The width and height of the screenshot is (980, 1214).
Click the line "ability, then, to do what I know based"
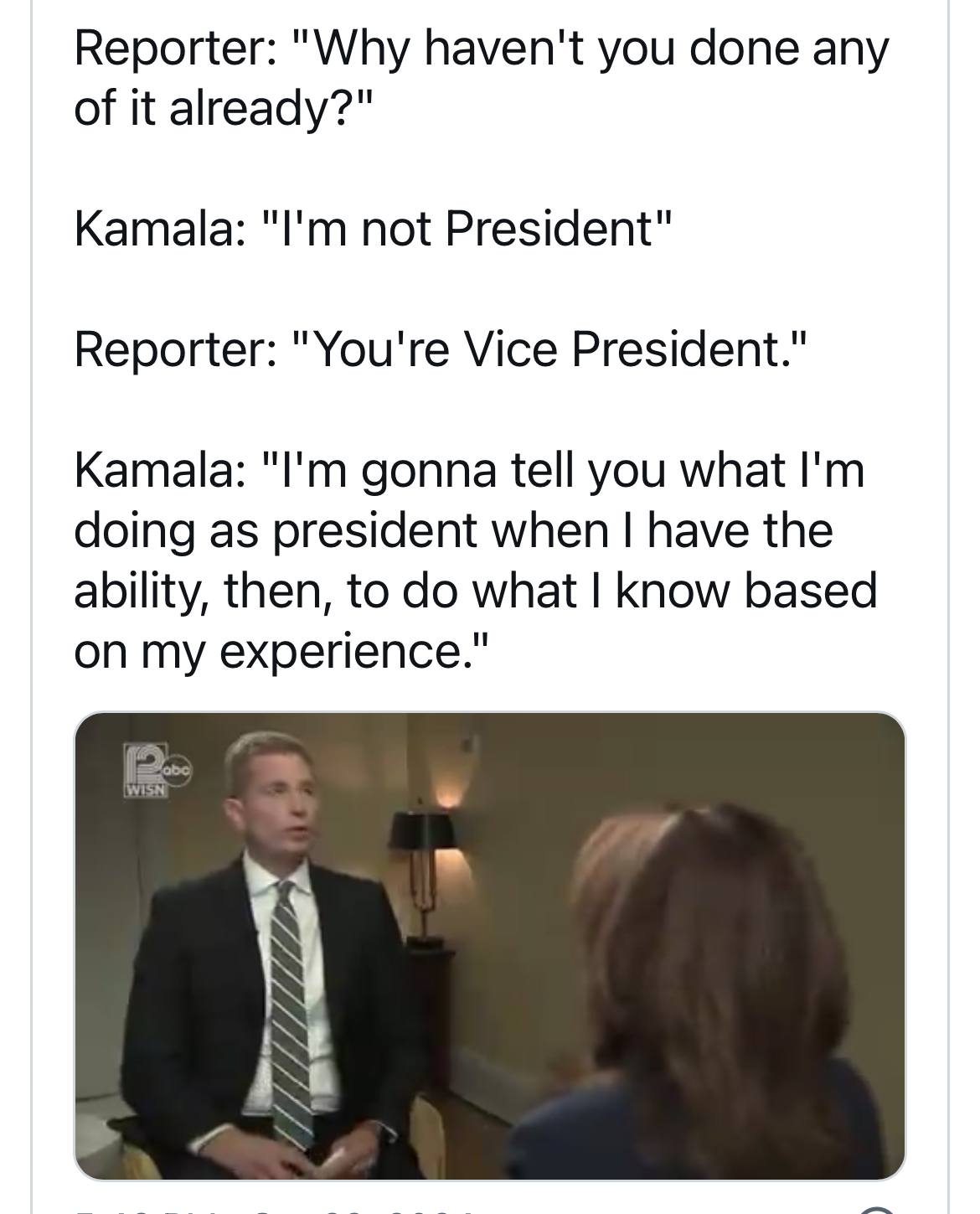(x=475, y=590)
